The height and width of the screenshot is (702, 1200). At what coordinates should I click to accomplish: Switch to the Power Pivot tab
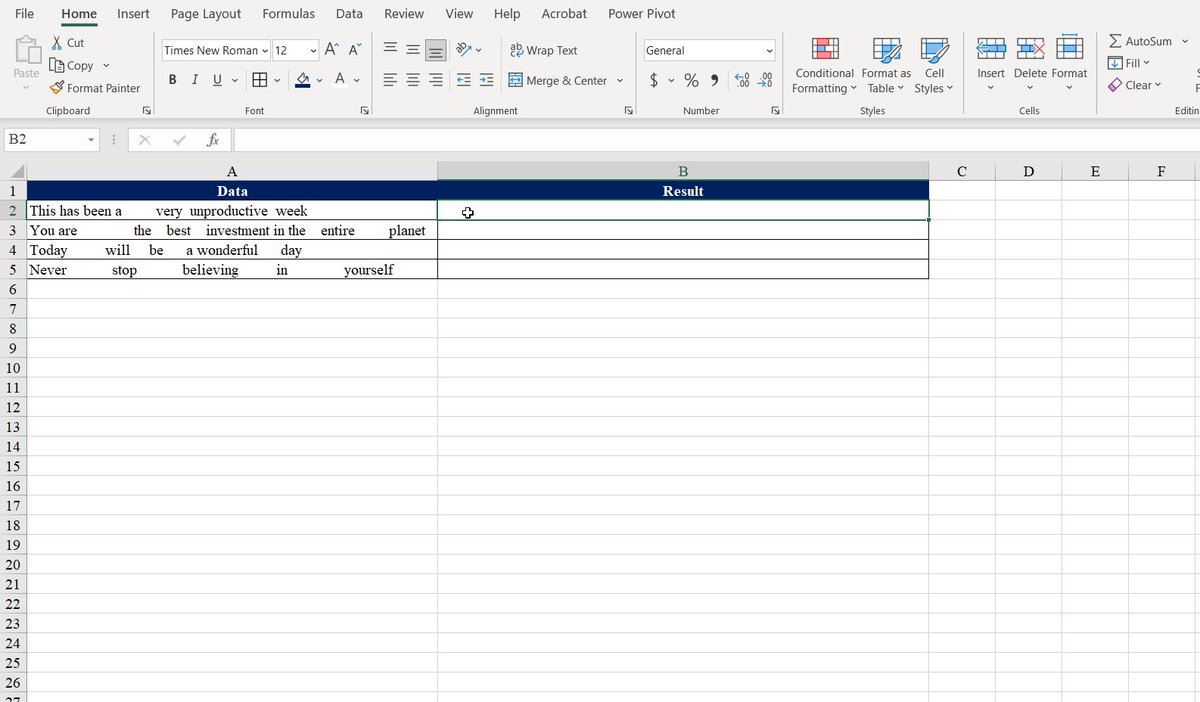tap(642, 13)
